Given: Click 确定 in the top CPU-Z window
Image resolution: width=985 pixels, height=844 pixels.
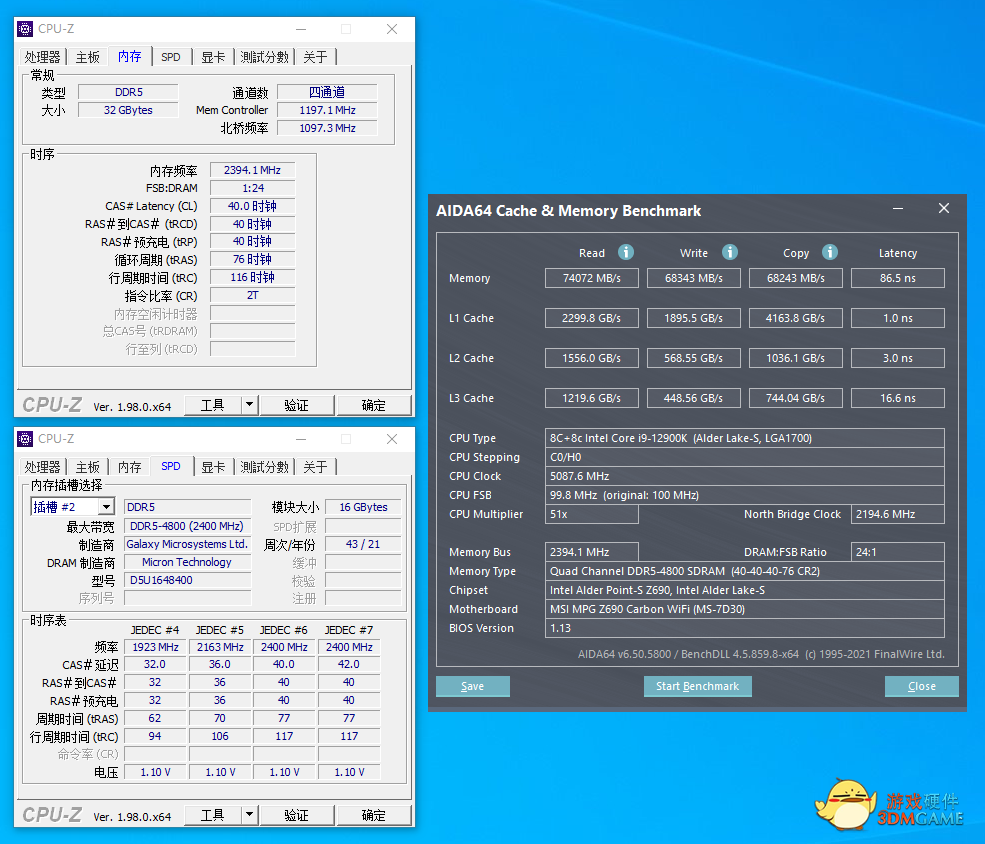Looking at the screenshot, I should (374, 405).
